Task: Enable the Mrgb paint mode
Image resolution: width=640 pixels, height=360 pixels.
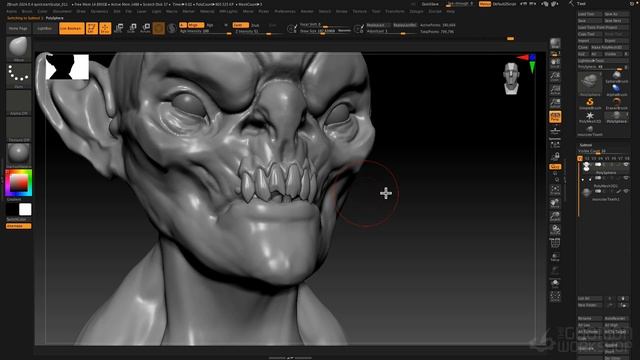Action: 195,25
